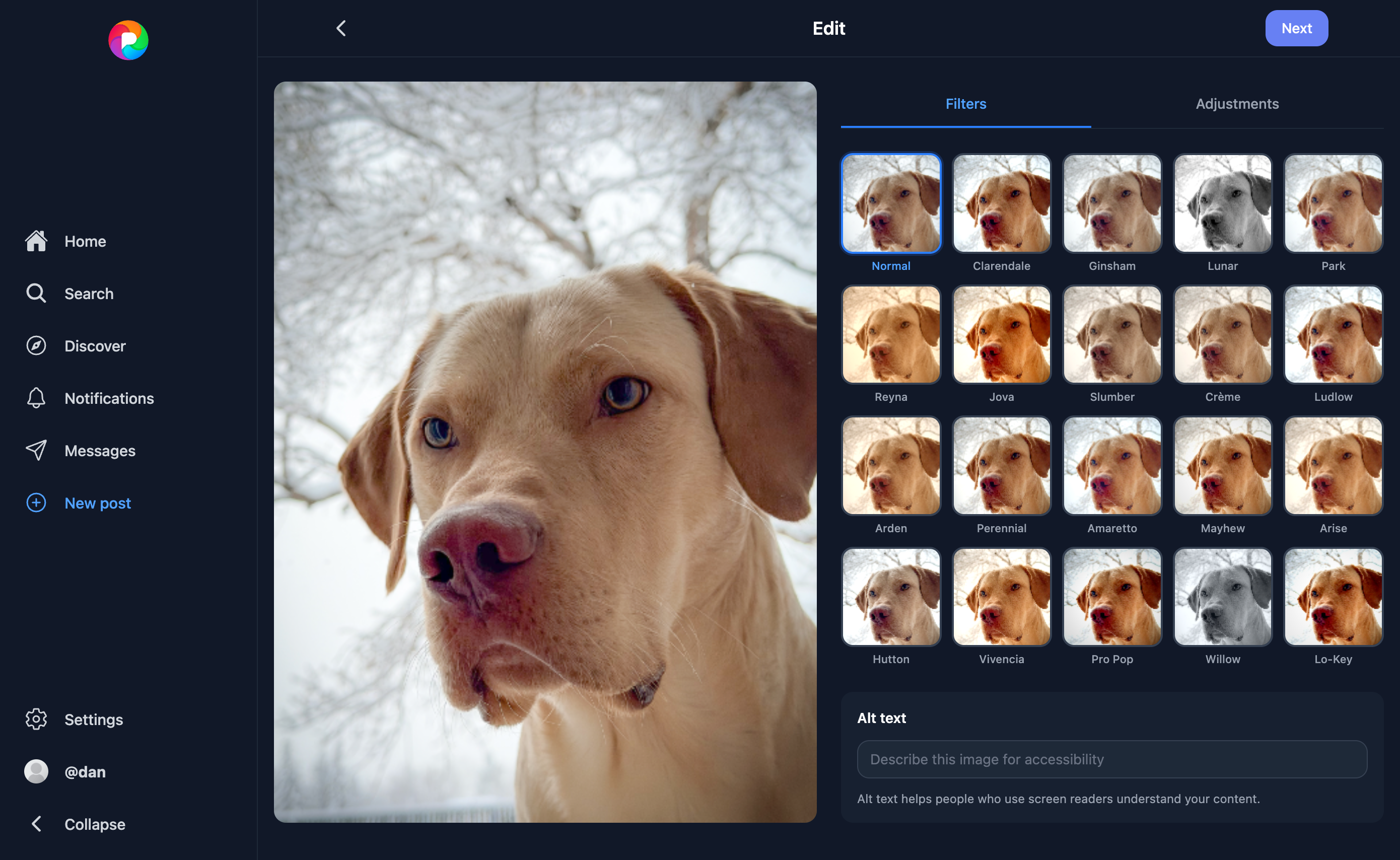Choose the Clarendale filter
This screenshot has height=860, width=1400.
coord(1001,203)
